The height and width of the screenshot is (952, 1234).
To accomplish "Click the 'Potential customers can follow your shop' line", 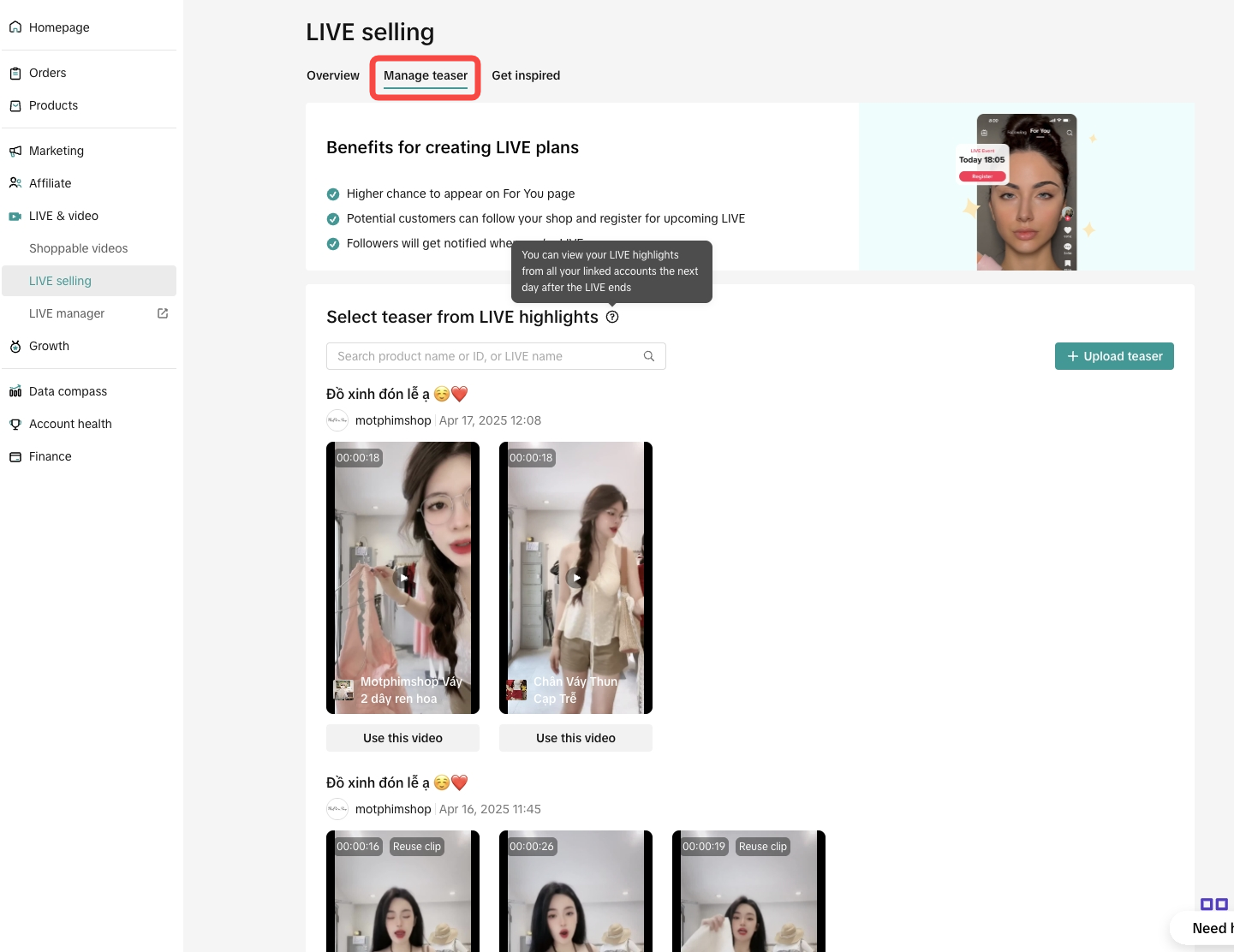I will (x=545, y=218).
